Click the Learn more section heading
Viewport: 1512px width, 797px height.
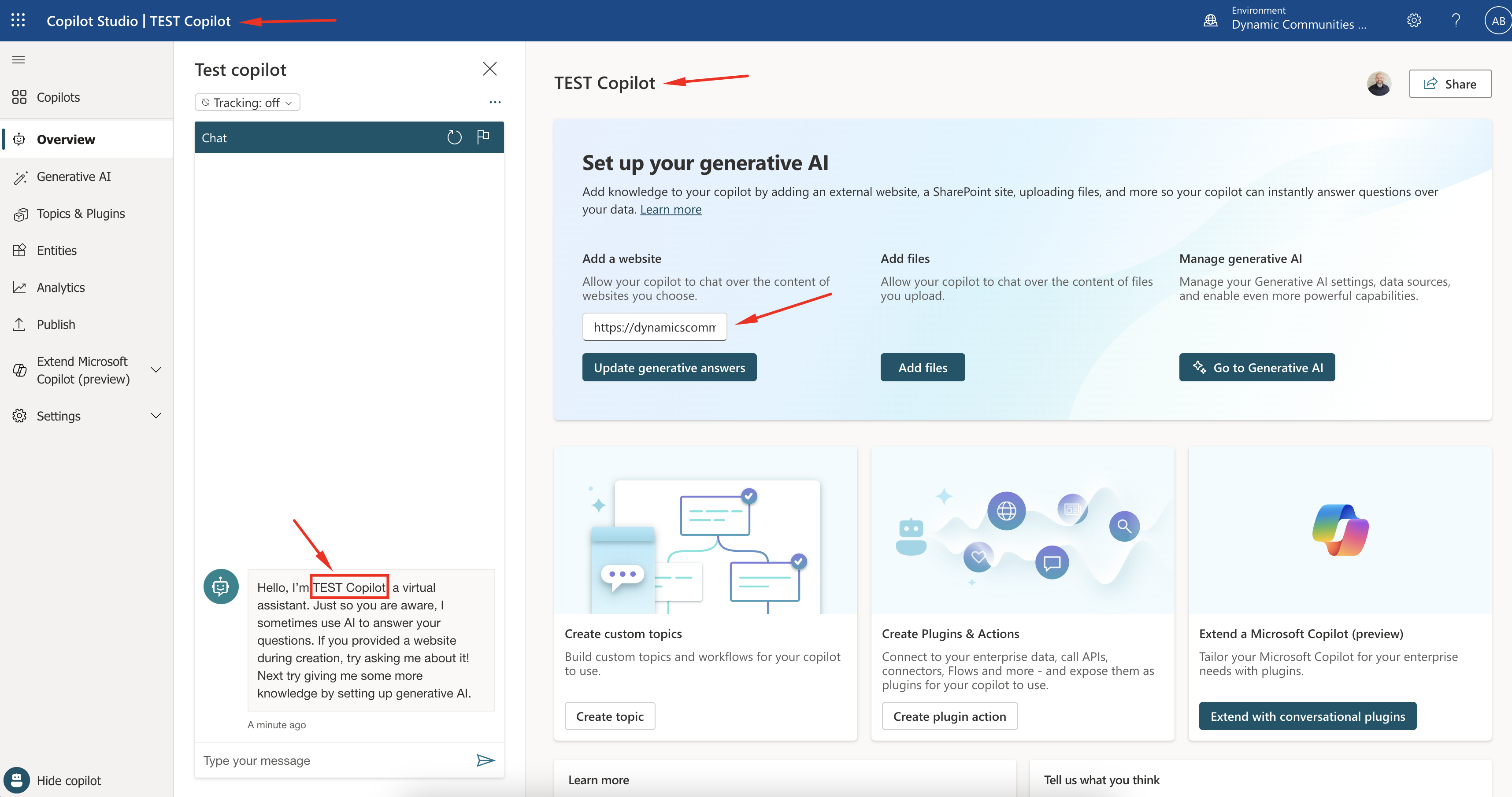click(599, 780)
